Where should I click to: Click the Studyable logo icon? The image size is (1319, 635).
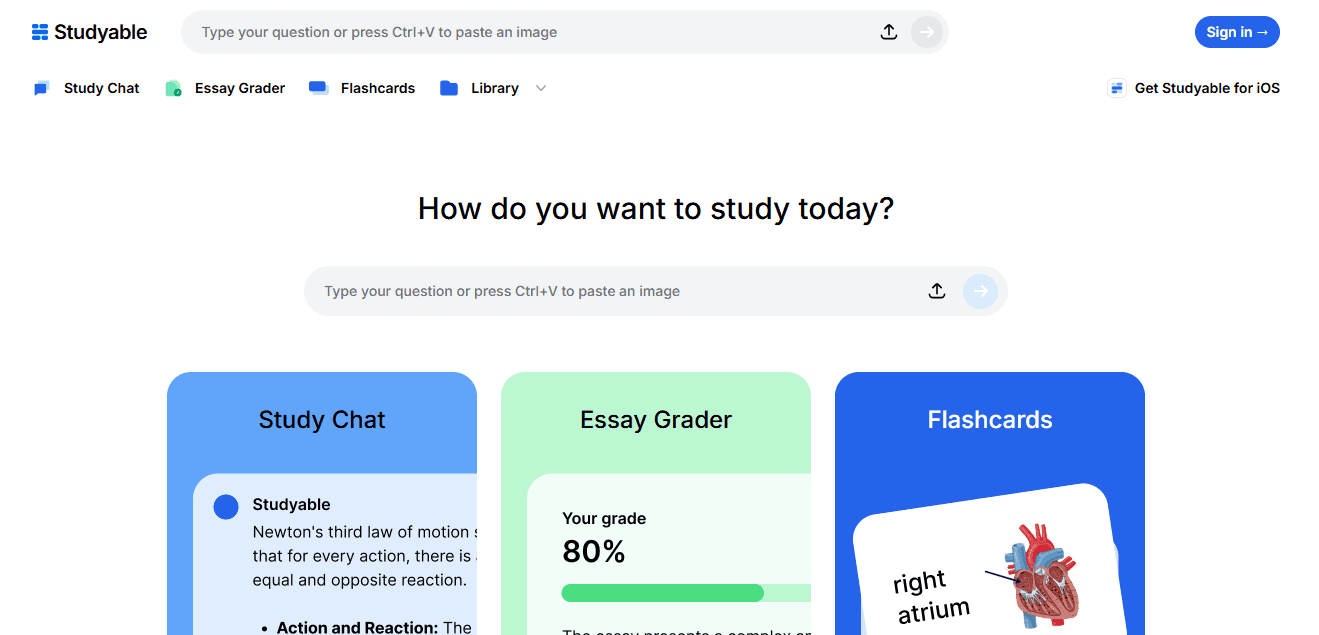coord(38,31)
